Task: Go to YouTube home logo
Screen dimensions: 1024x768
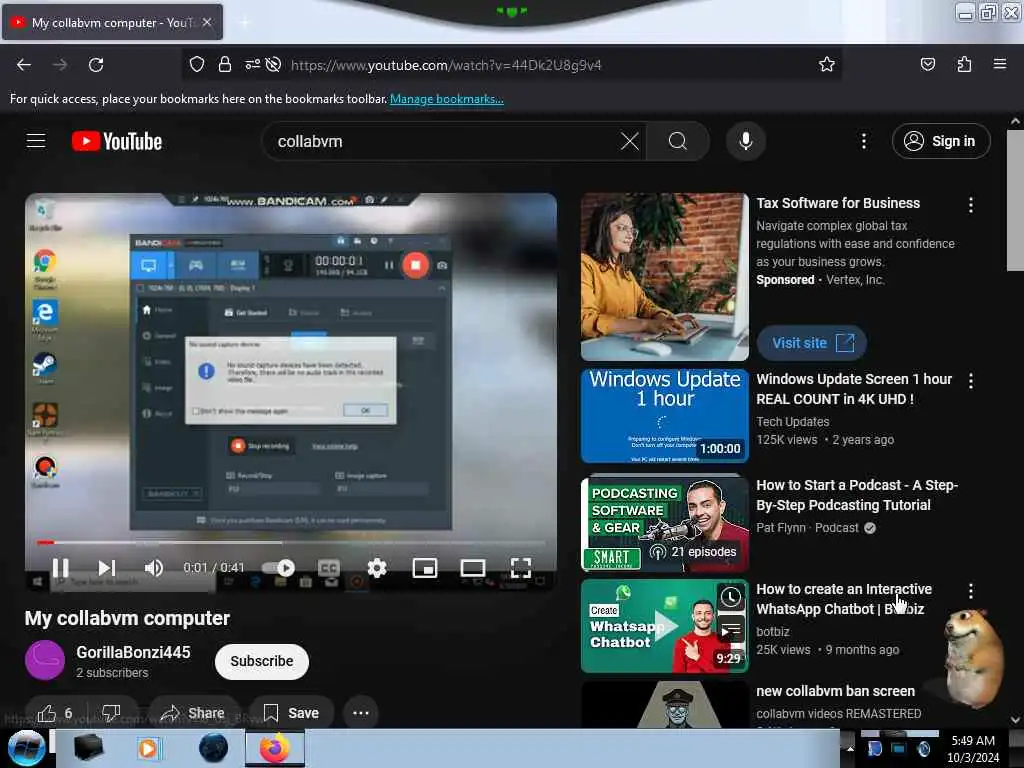Action: [x=117, y=141]
